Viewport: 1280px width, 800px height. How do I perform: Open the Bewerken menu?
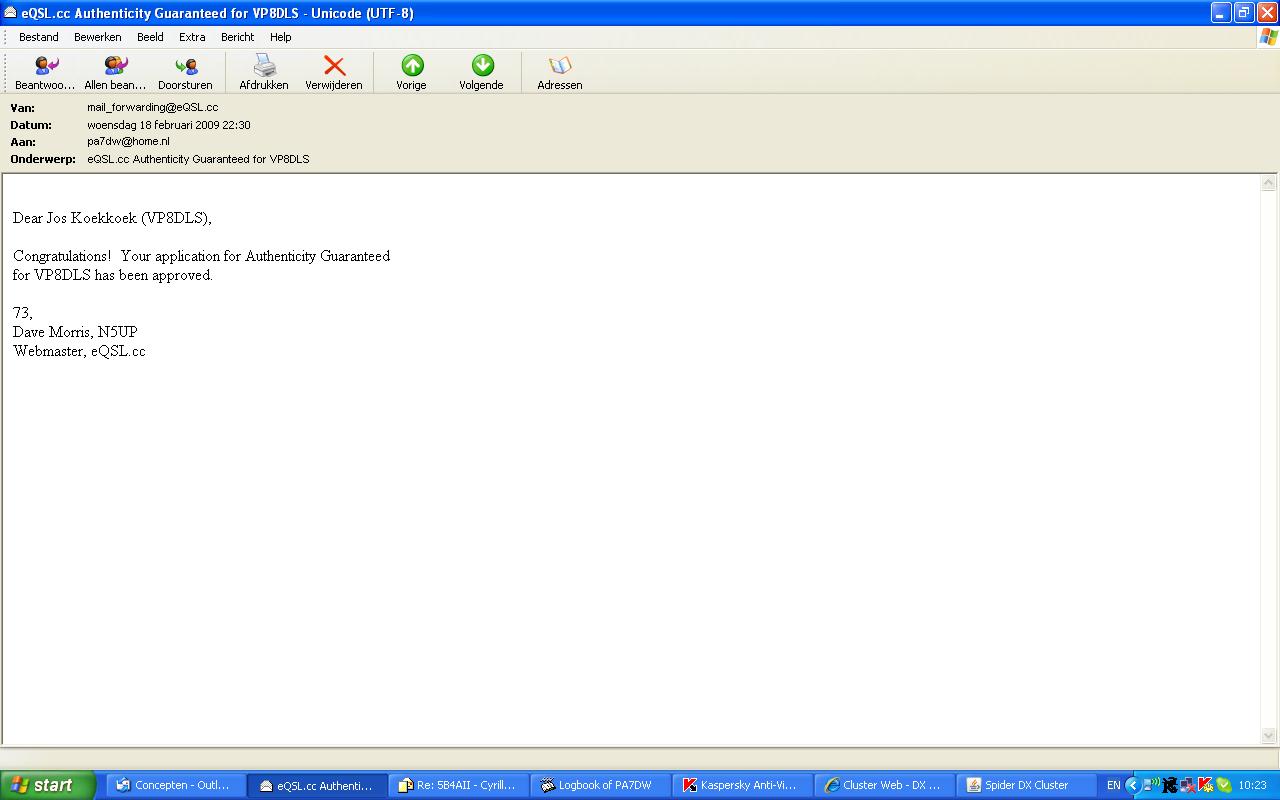[98, 37]
